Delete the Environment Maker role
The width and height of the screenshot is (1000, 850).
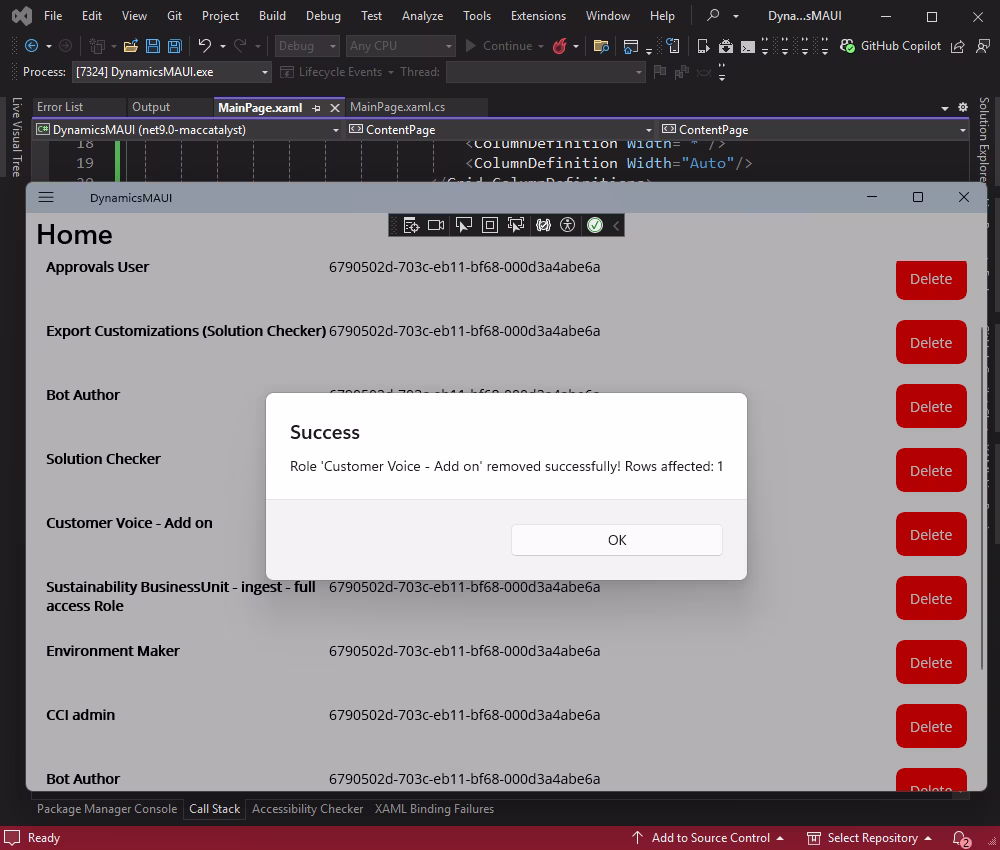[931, 663]
